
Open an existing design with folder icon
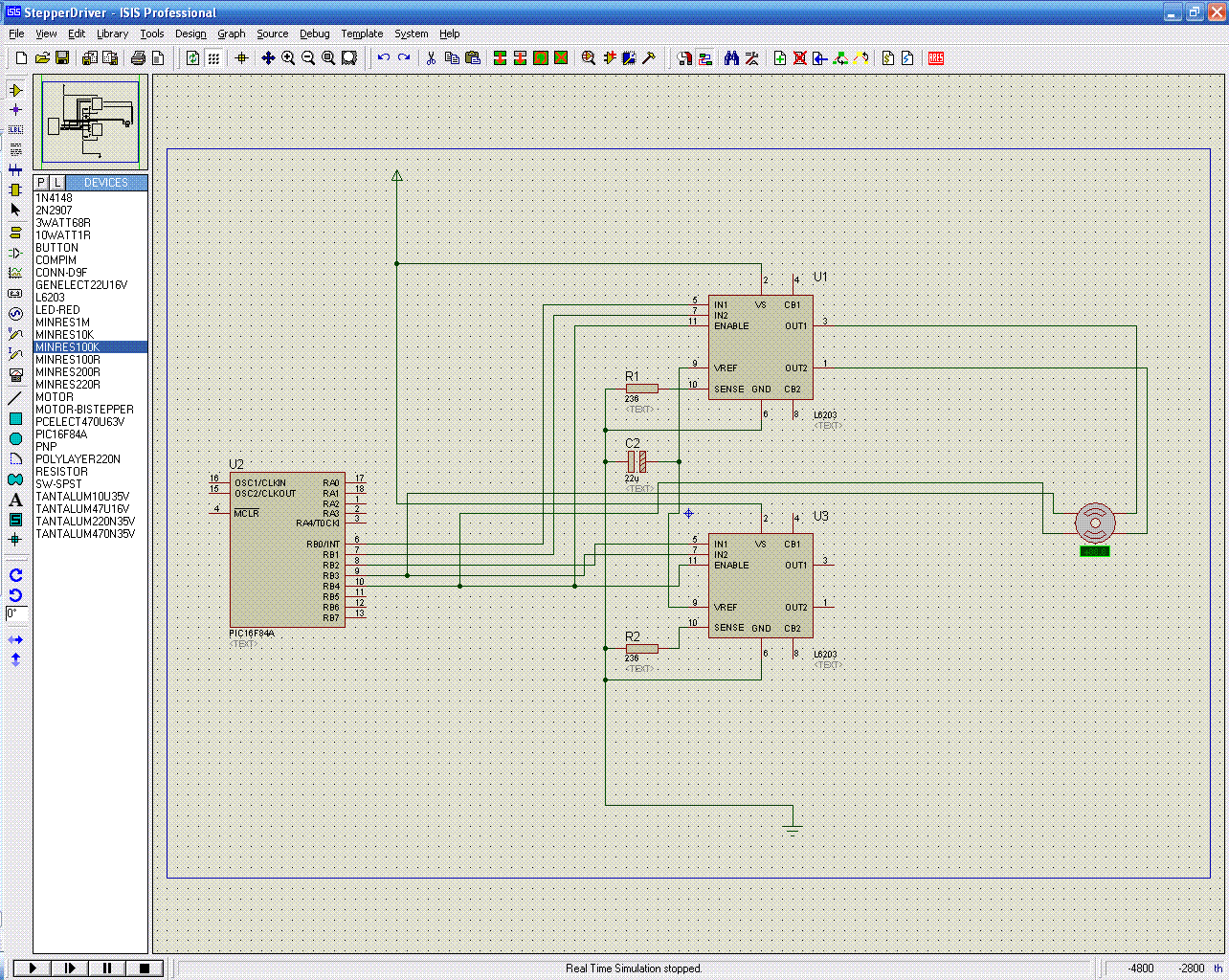[x=42, y=58]
